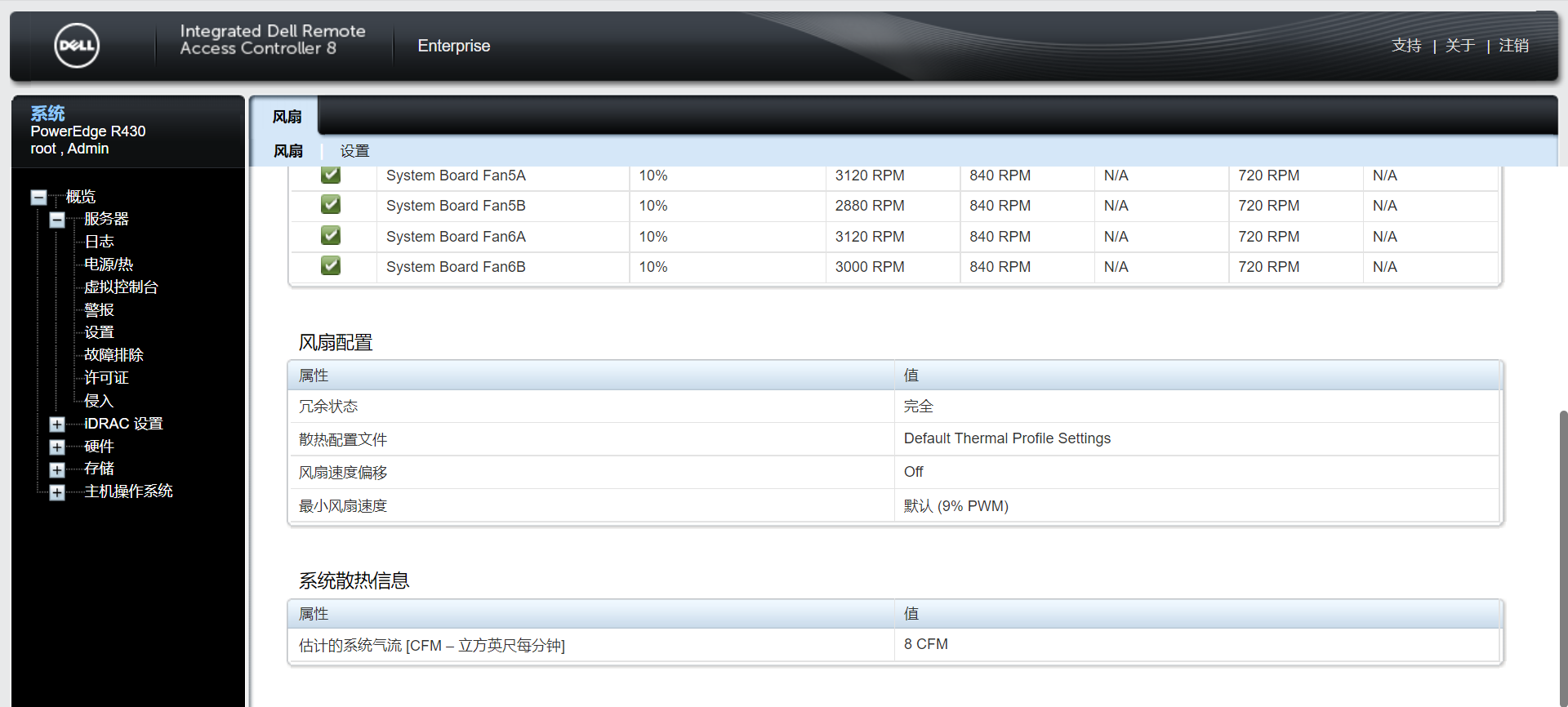Click the 完全 redundancy status value
1568x707 pixels.
[918, 407]
